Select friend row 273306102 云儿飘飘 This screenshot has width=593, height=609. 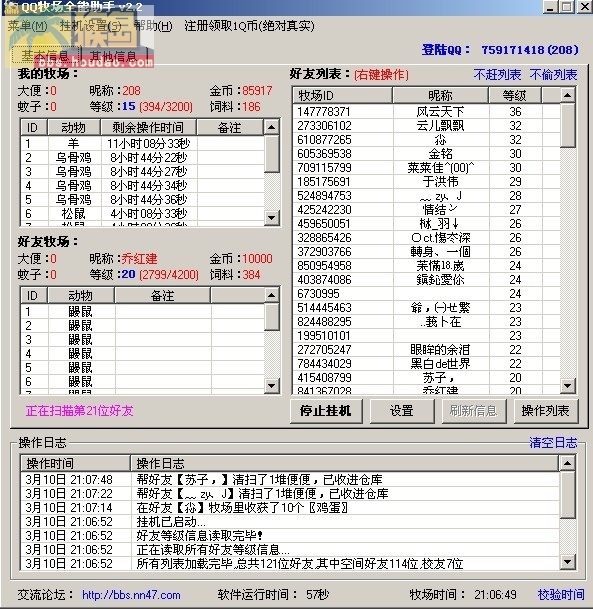426,126
